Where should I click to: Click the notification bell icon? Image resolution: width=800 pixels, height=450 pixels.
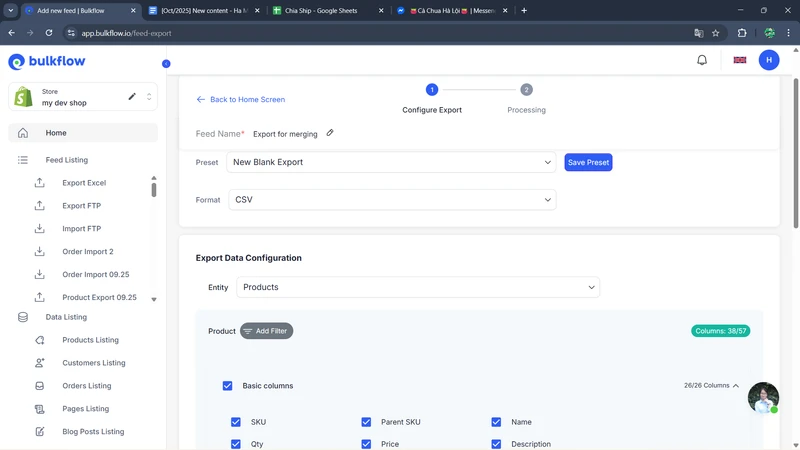coord(702,60)
